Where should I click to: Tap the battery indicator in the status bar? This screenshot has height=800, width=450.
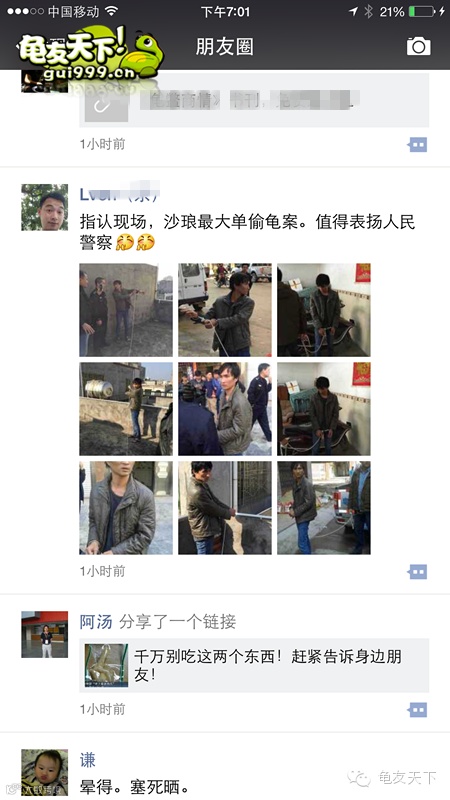point(424,11)
